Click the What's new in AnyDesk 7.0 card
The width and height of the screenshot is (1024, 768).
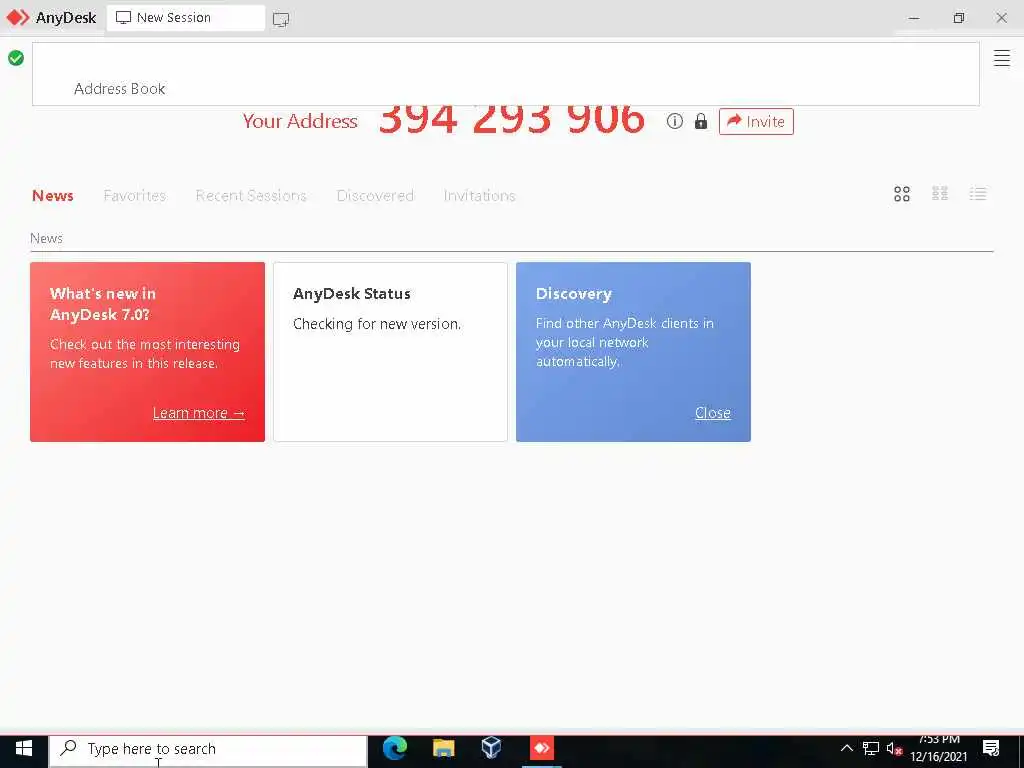(148, 352)
